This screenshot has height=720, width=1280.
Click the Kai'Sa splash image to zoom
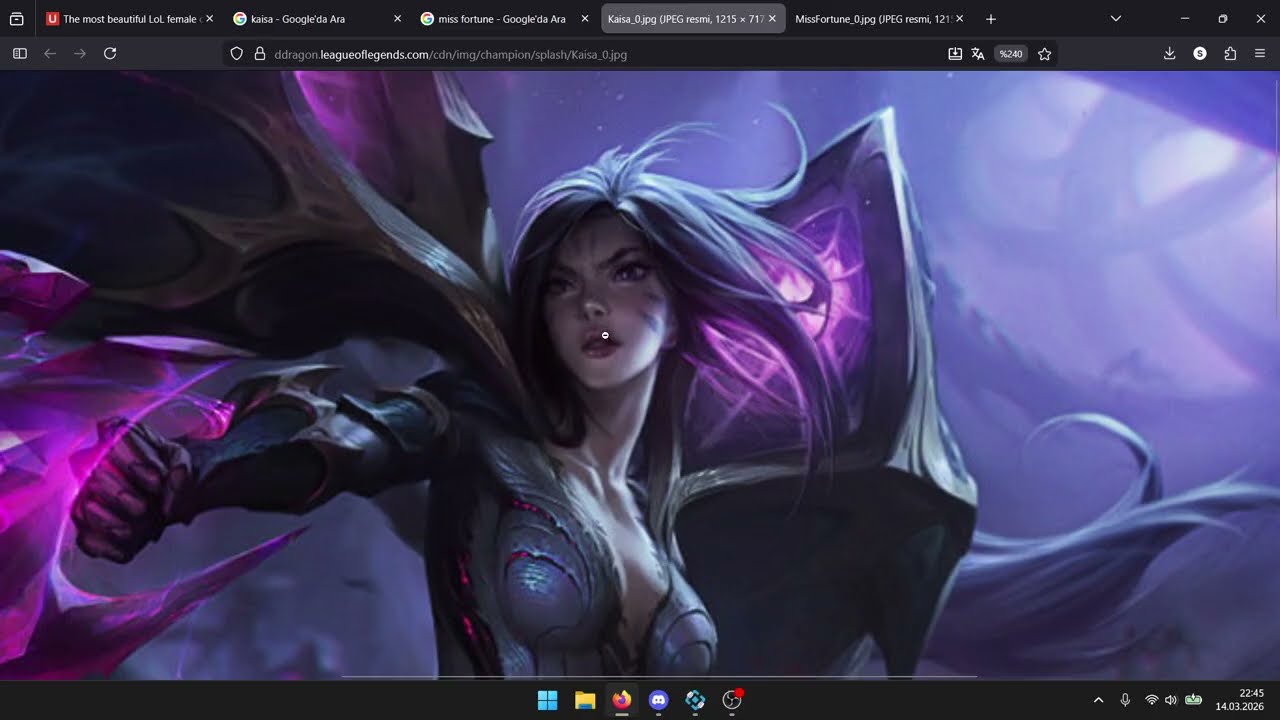pyautogui.click(x=640, y=375)
